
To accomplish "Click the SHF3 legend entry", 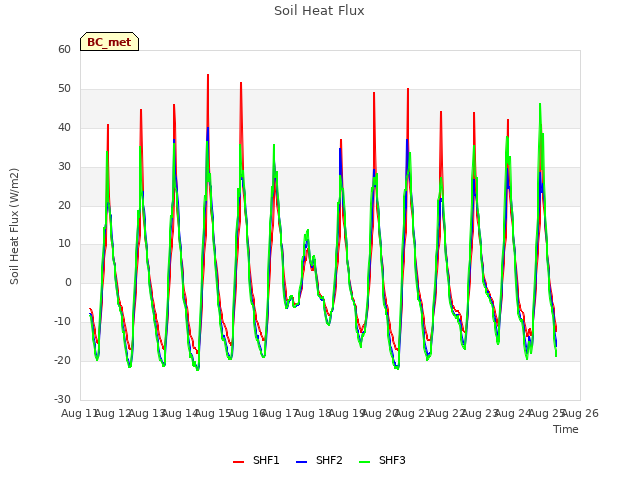I will pos(382,460).
